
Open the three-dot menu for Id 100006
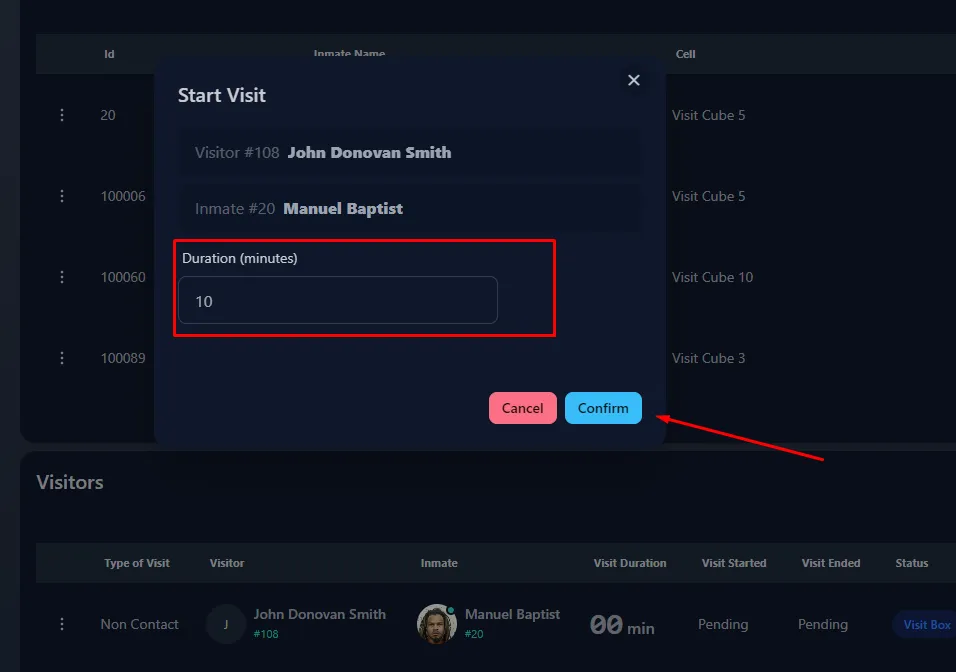coord(62,196)
